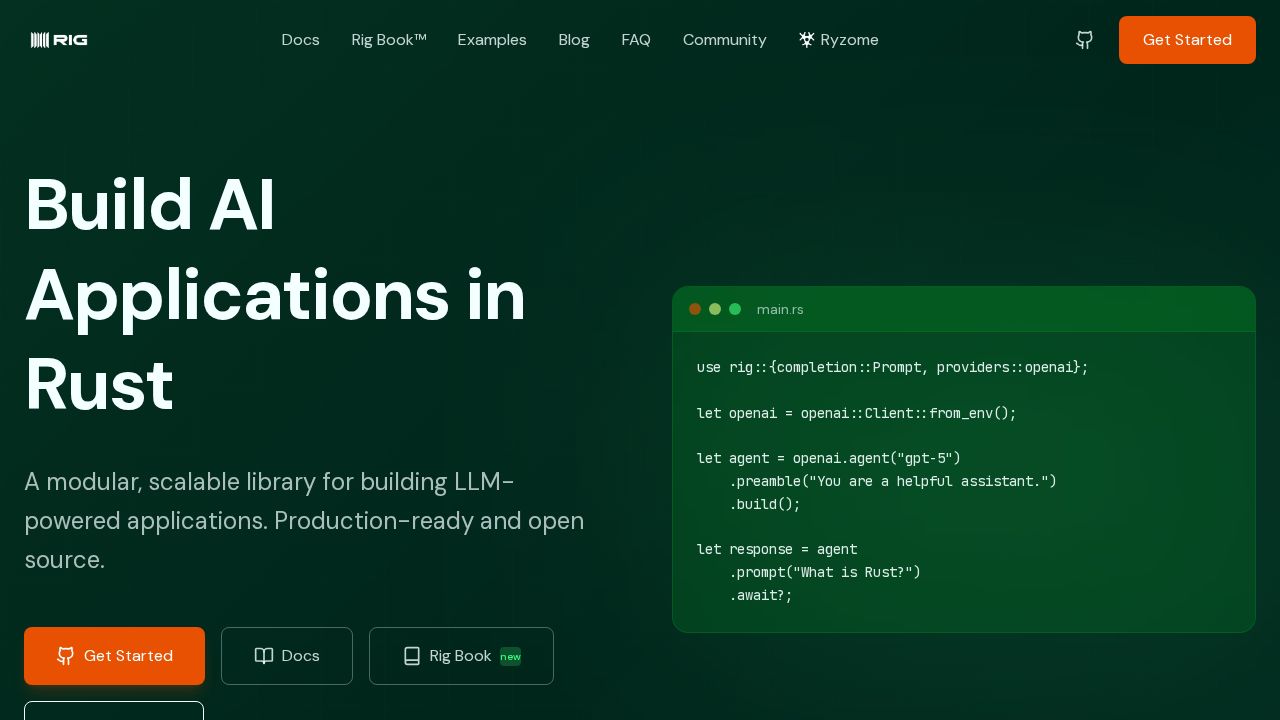Open the Community navigation link
The width and height of the screenshot is (1280, 720).
725,40
